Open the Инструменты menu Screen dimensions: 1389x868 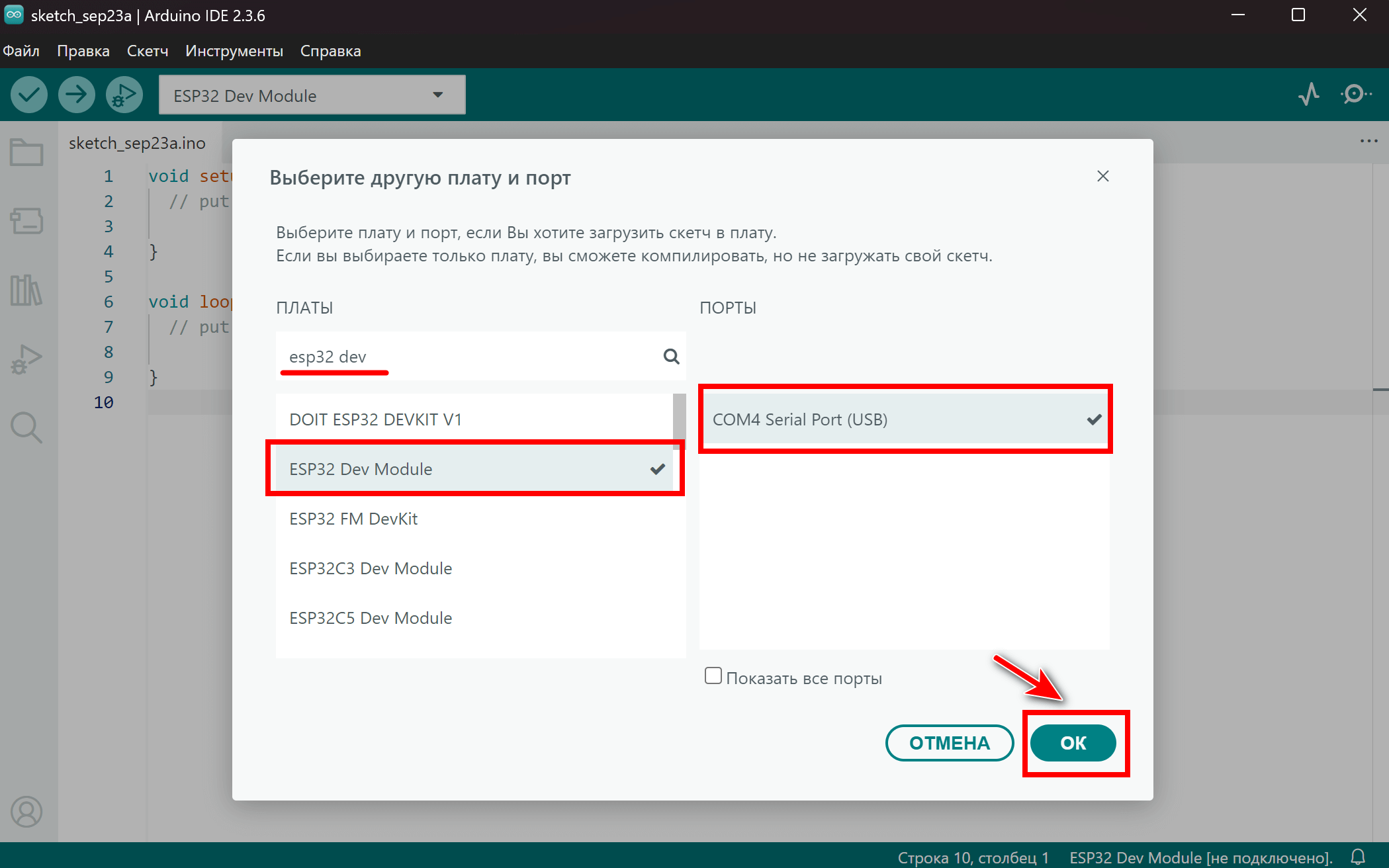pyautogui.click(x=234, y=51)
